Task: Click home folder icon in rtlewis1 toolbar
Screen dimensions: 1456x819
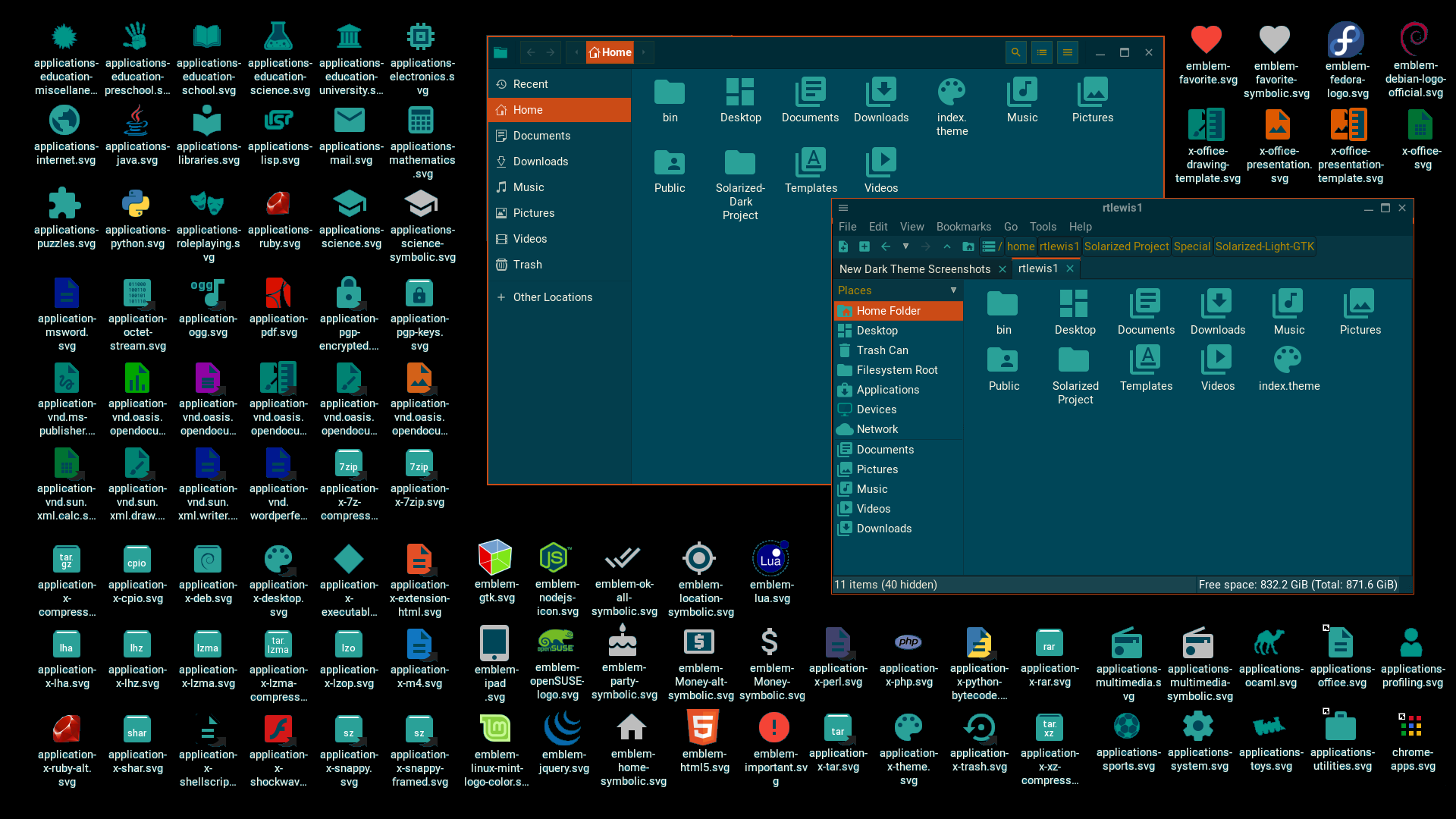Action: [x=968, y=246]
